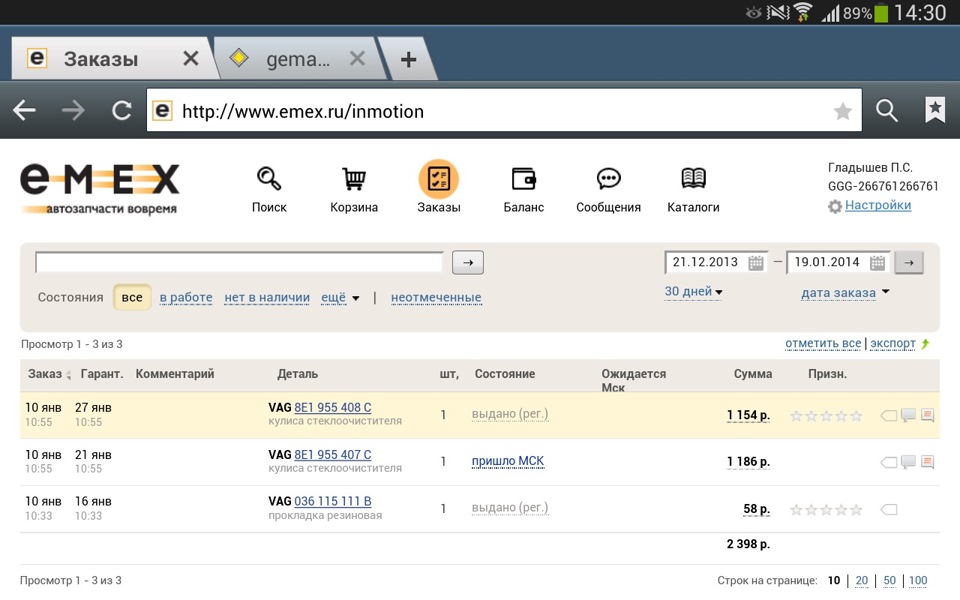The height and width of the screenshot is (600, 960).
Task: Open start date calendar picker
Action: point(757,263)
